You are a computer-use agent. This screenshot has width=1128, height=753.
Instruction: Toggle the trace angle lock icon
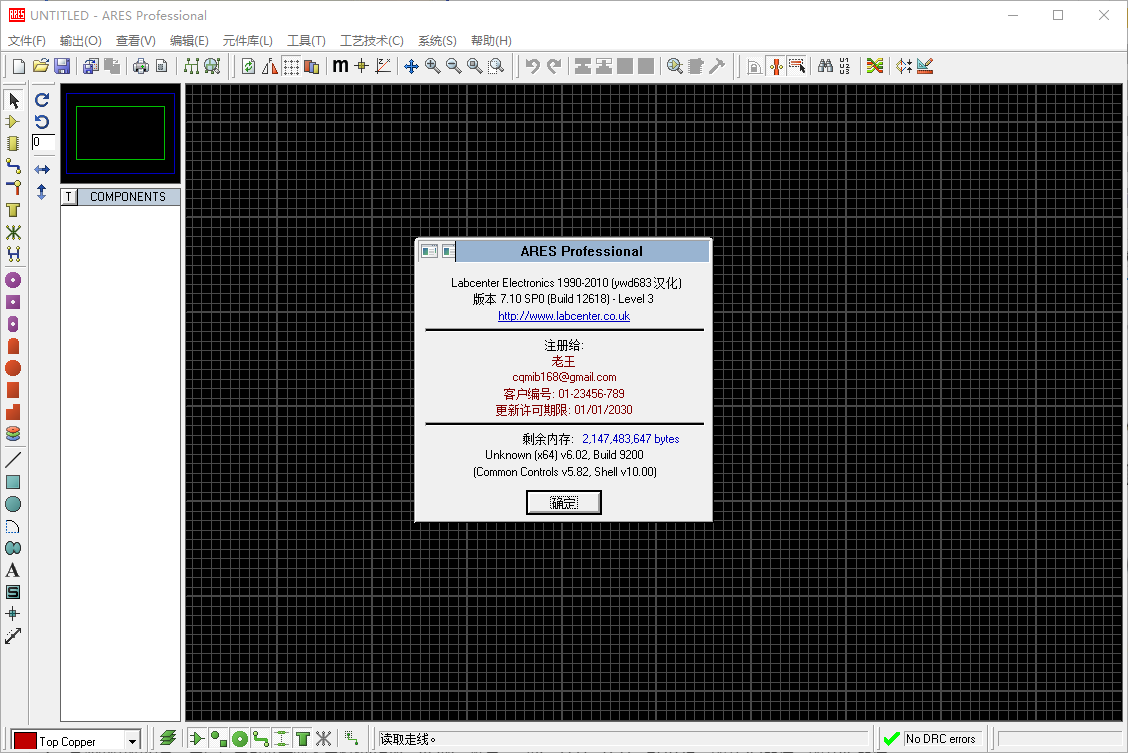(755, 66)
